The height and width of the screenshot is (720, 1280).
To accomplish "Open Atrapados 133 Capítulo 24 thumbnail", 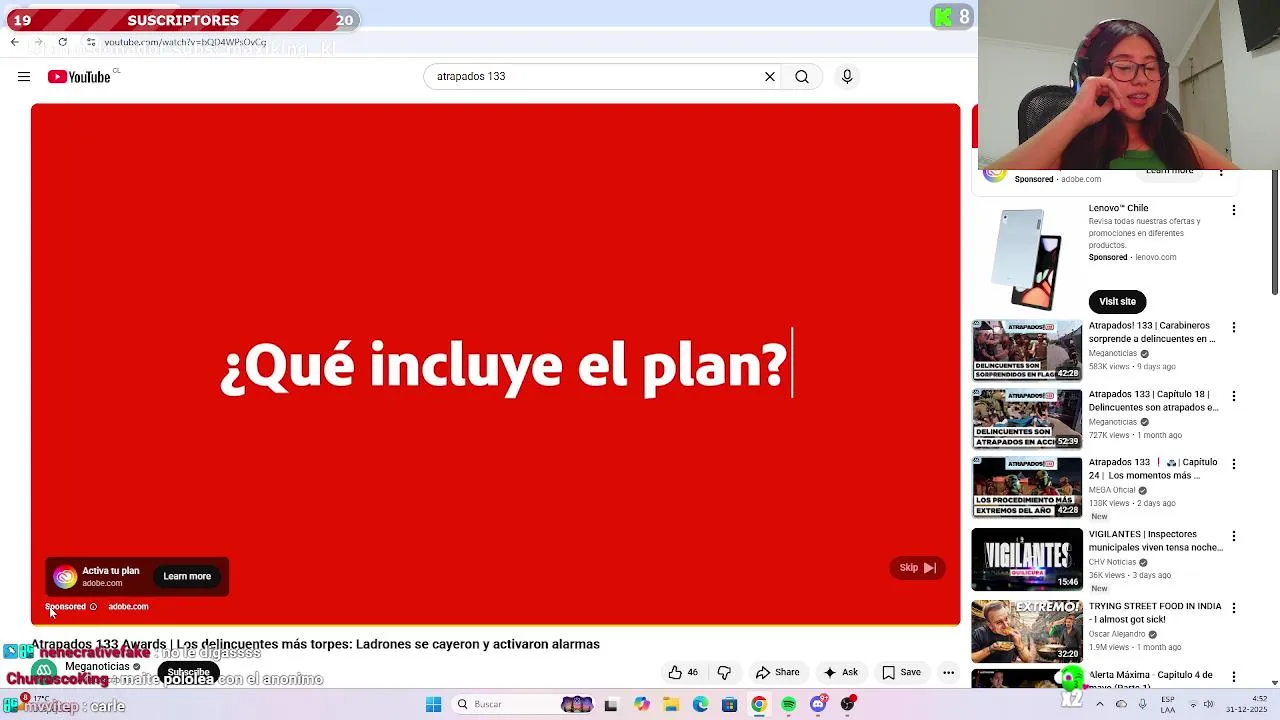I will pos(1027,488).
